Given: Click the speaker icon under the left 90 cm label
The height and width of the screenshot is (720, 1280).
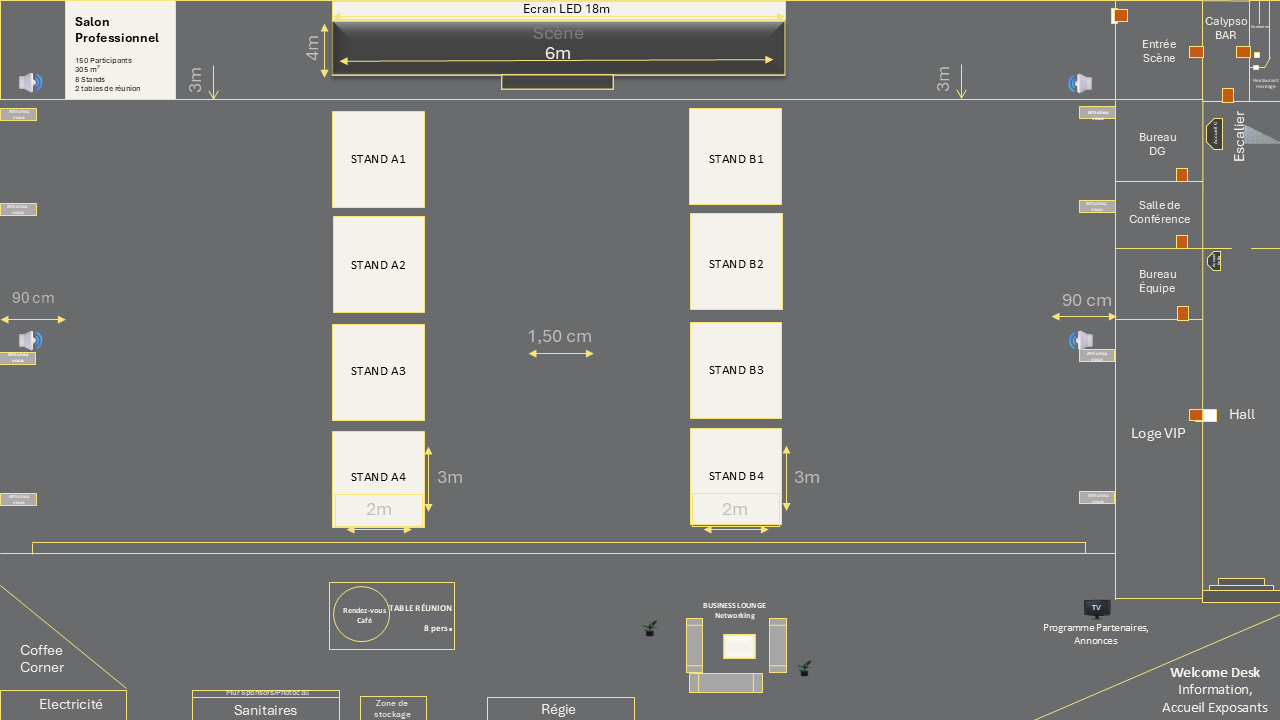Looking at the screenshot, I should pos(30,340).
